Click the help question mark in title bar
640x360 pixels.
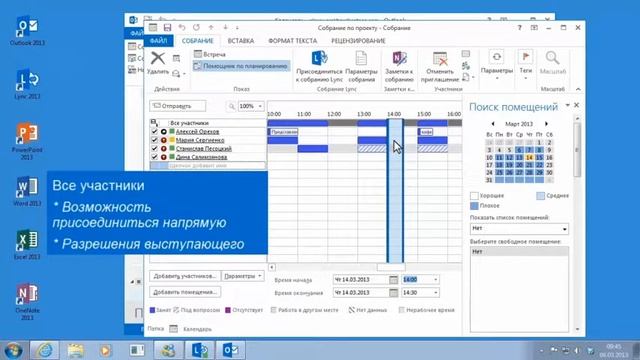(519, 28)
